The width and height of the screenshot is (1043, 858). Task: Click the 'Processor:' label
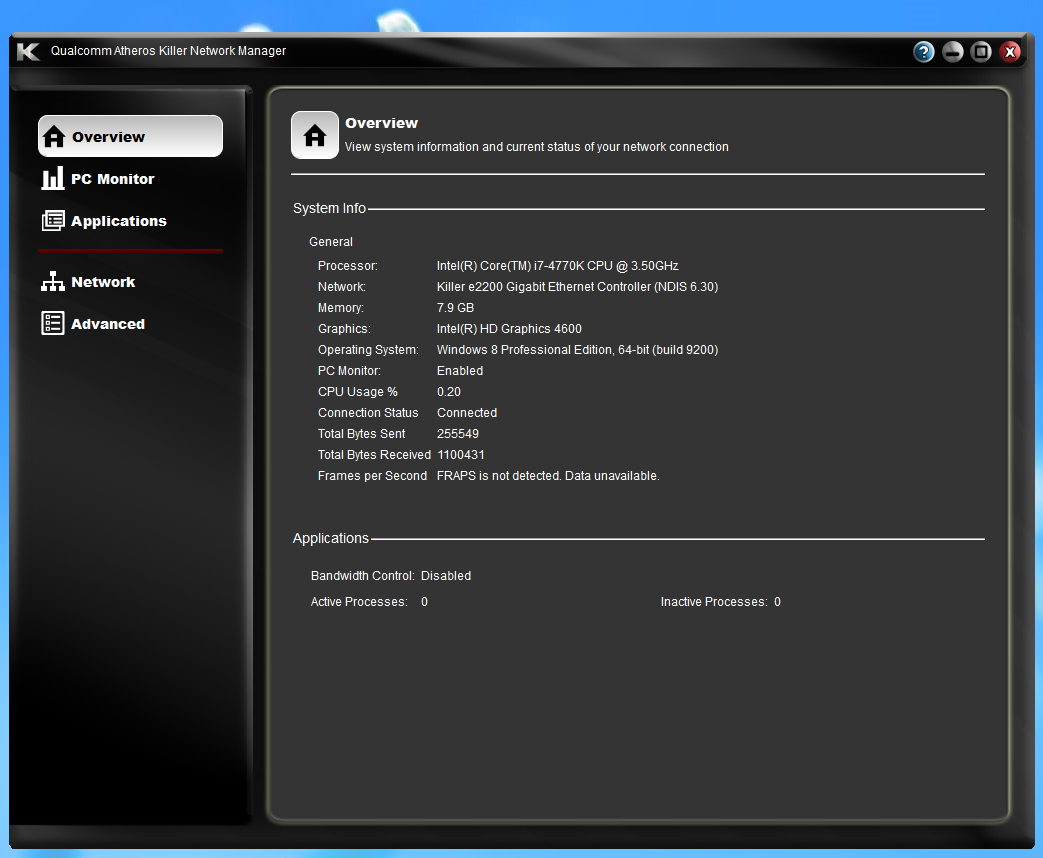347,266
